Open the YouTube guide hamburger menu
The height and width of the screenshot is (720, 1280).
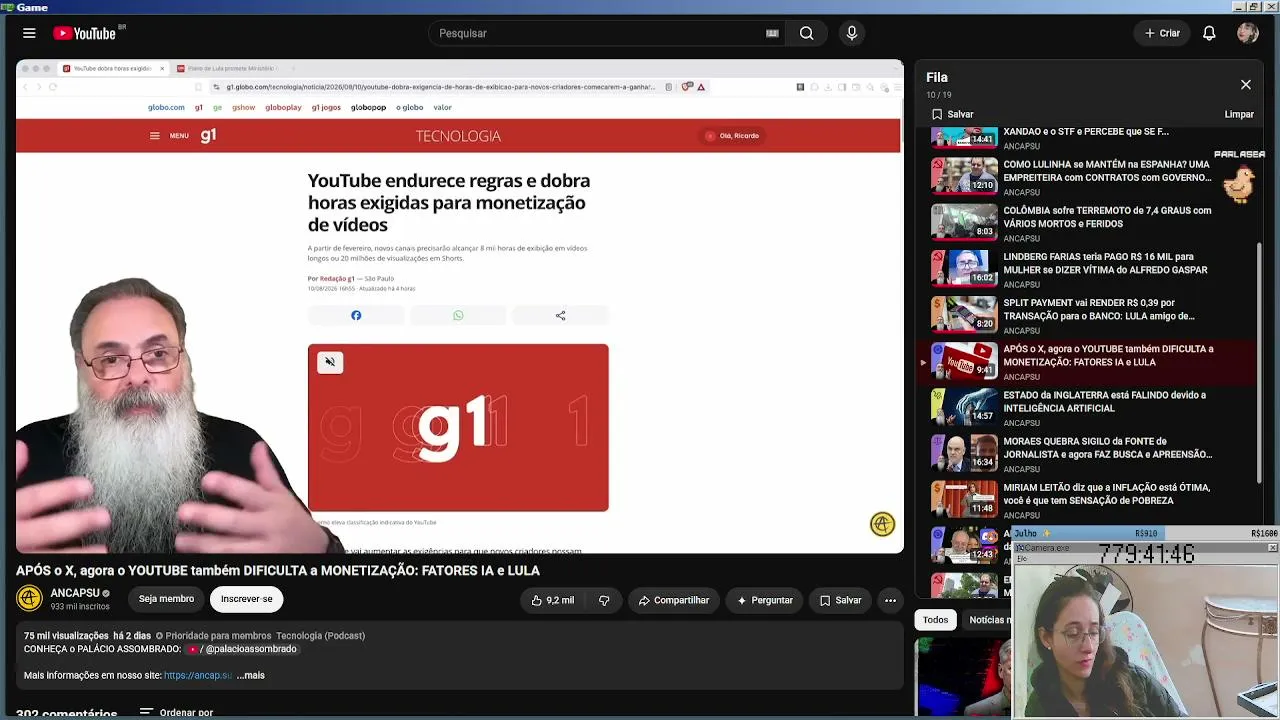coord(29,33)
